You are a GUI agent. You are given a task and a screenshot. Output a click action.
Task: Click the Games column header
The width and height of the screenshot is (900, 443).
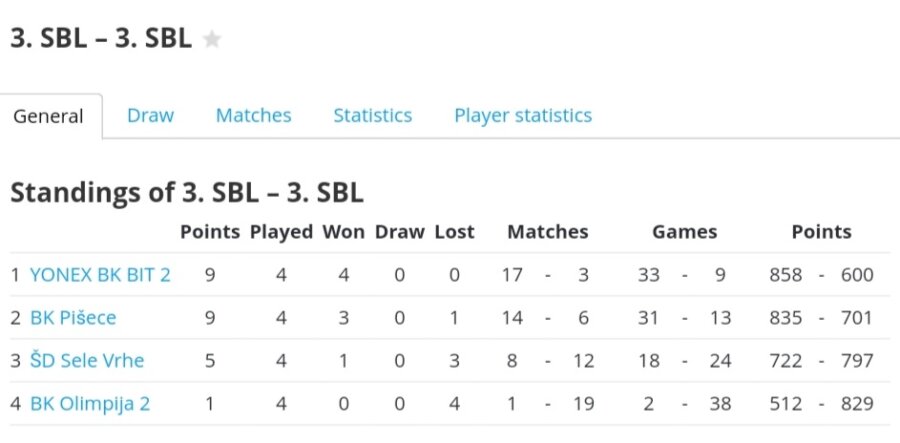click(684, 232)
